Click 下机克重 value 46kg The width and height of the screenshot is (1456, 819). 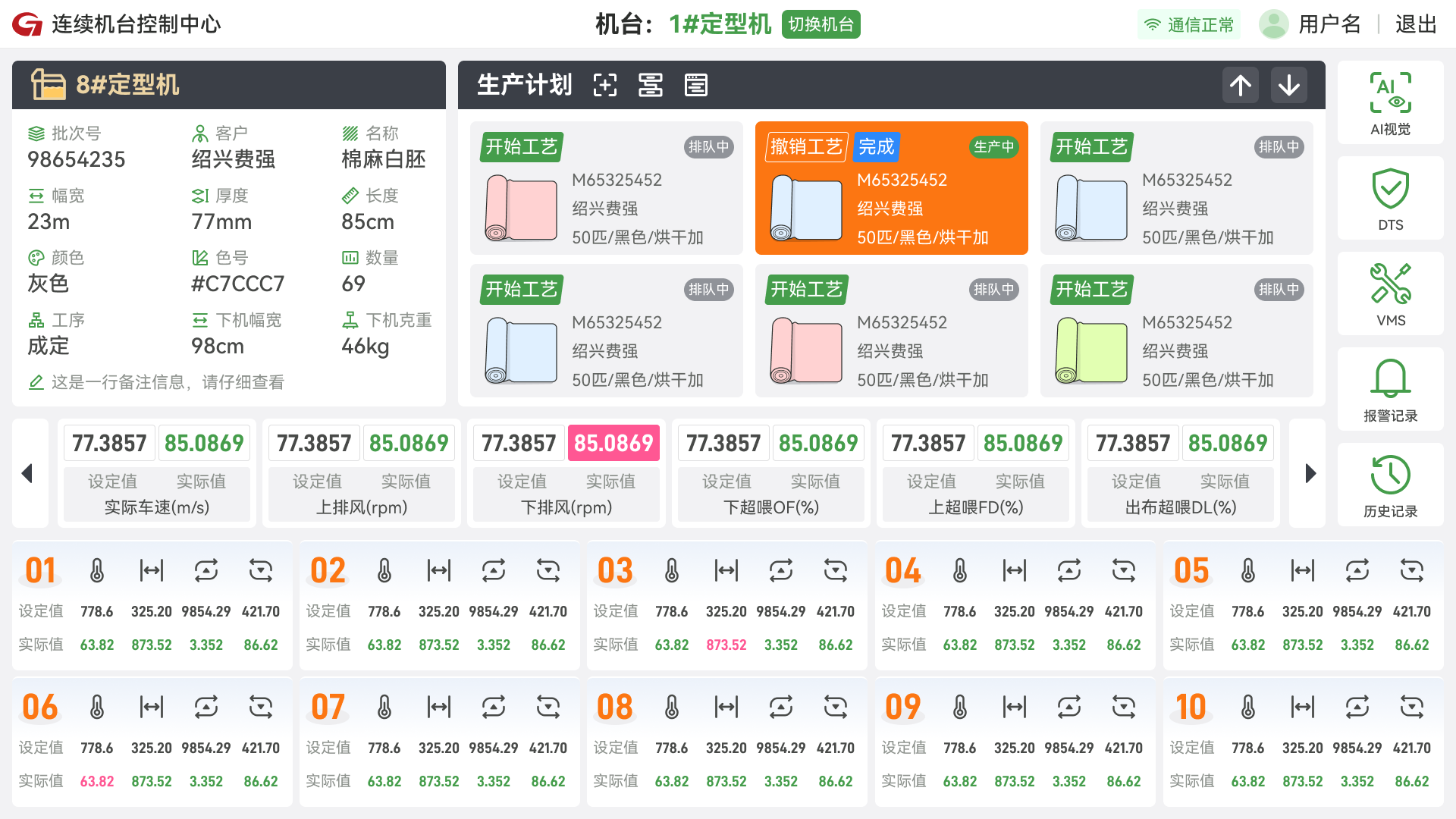point(365,346)
